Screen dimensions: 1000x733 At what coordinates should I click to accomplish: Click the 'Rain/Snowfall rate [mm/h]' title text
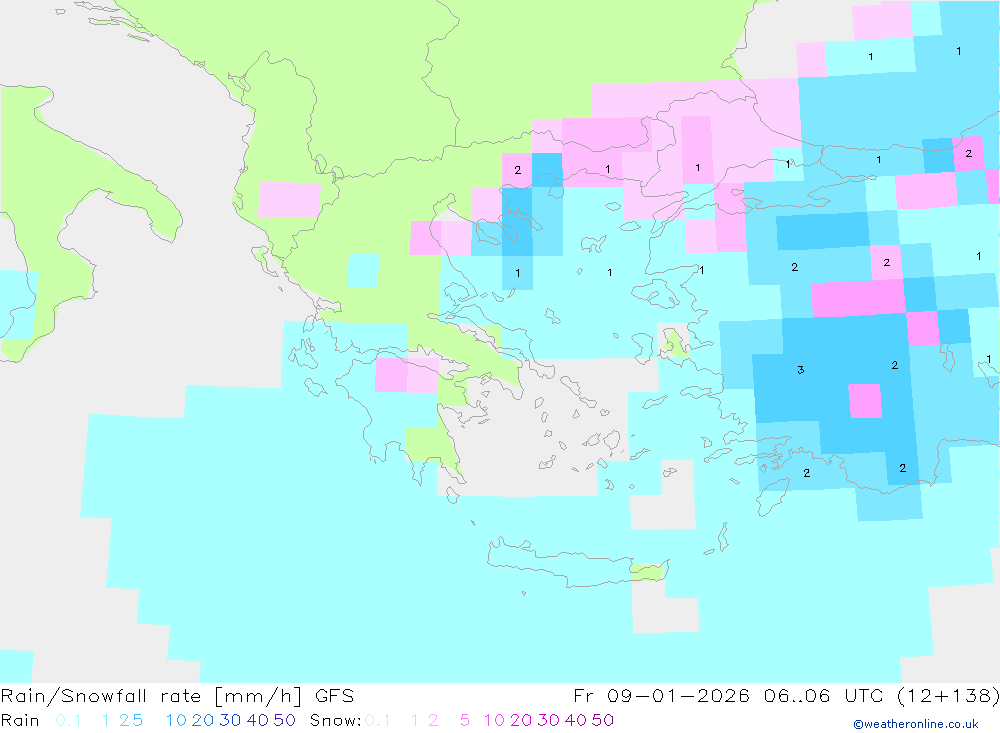point(151,696)
